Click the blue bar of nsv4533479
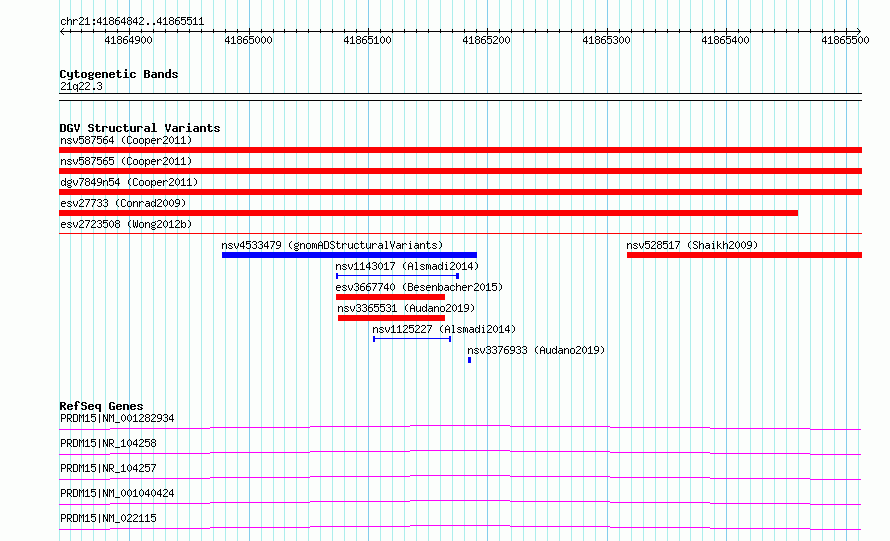890x541 pixels. tap(349, 255)
